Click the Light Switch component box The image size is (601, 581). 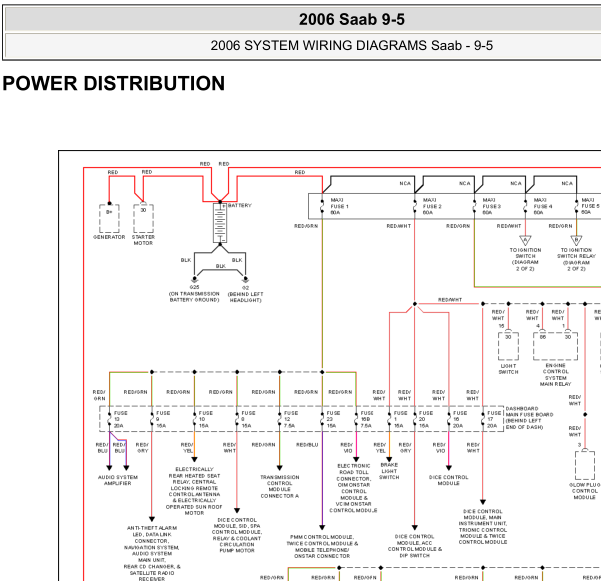click(508, 346)
